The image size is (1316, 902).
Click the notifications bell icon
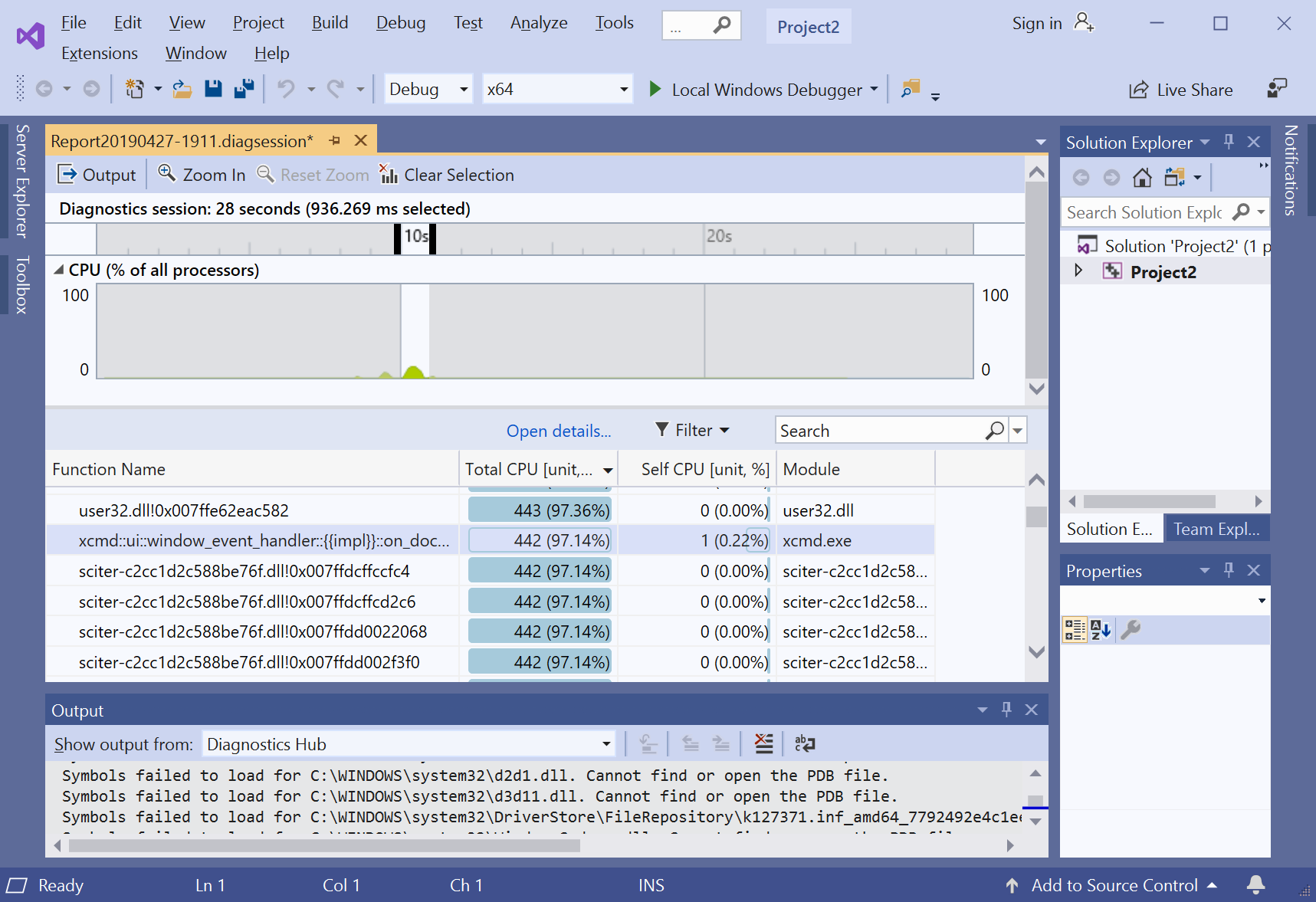[1255, 885]
